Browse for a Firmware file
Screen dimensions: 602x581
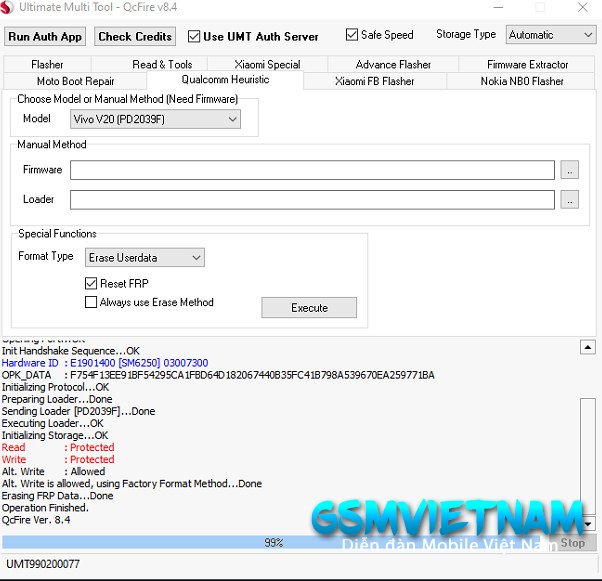[569, 170]
